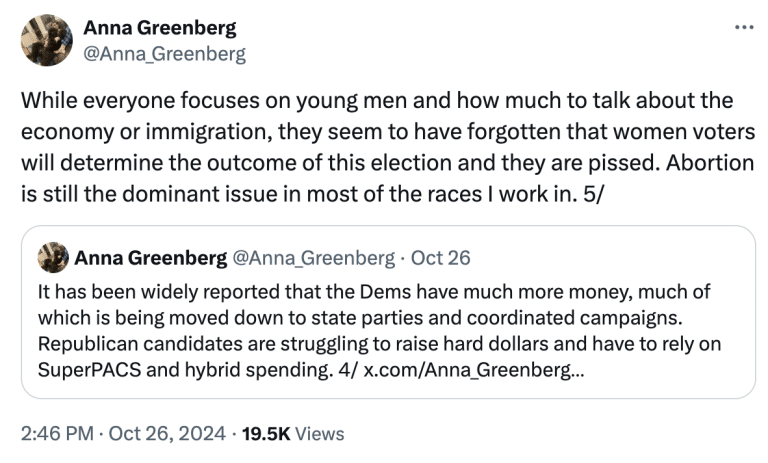Open the quoted tweet about Dems' money
The image size is (768, 463).
388,312
